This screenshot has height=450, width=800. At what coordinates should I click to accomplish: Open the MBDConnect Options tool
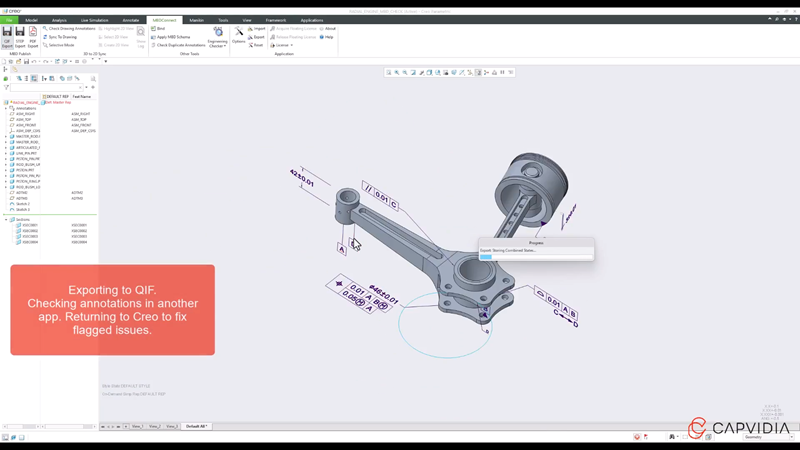pyautogui.click(x=239, y=36)
